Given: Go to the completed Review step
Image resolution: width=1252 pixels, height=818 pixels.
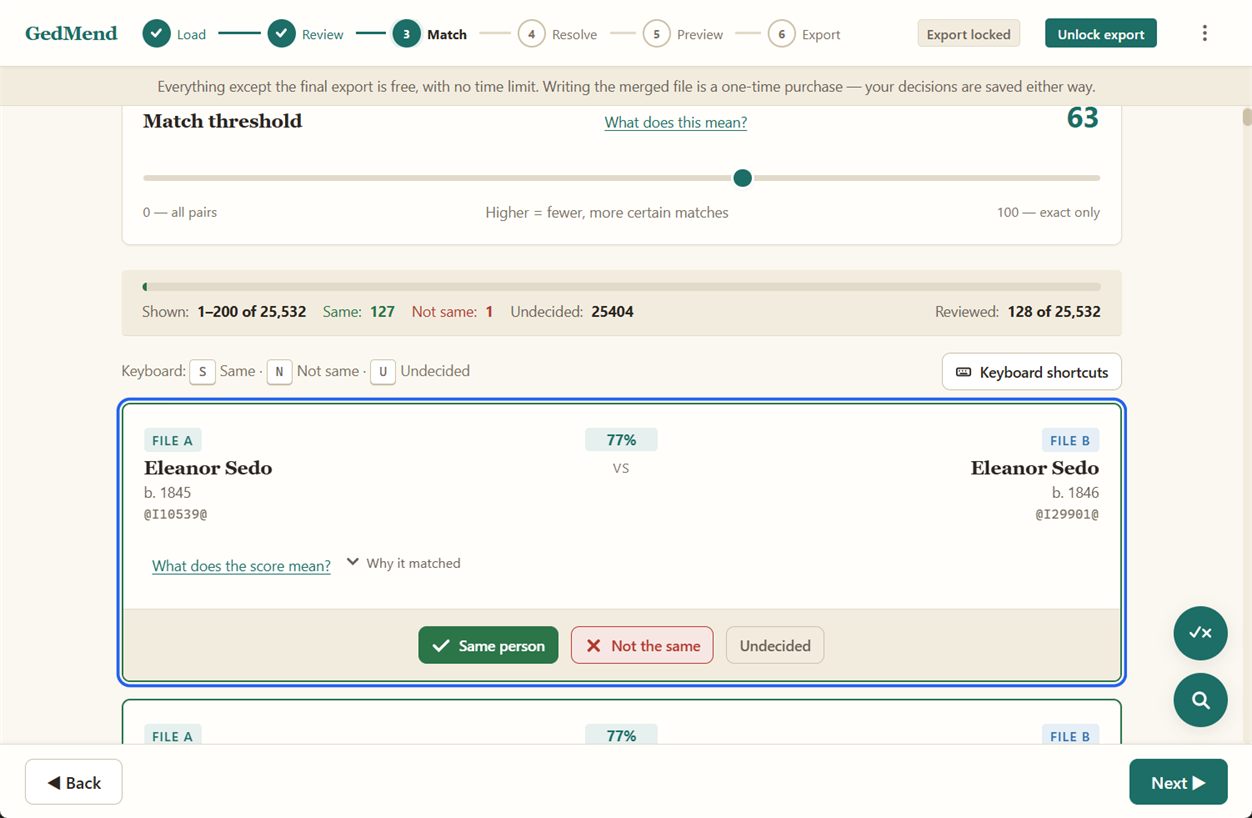Looking at the screenshot, I should tap(306, 34).
